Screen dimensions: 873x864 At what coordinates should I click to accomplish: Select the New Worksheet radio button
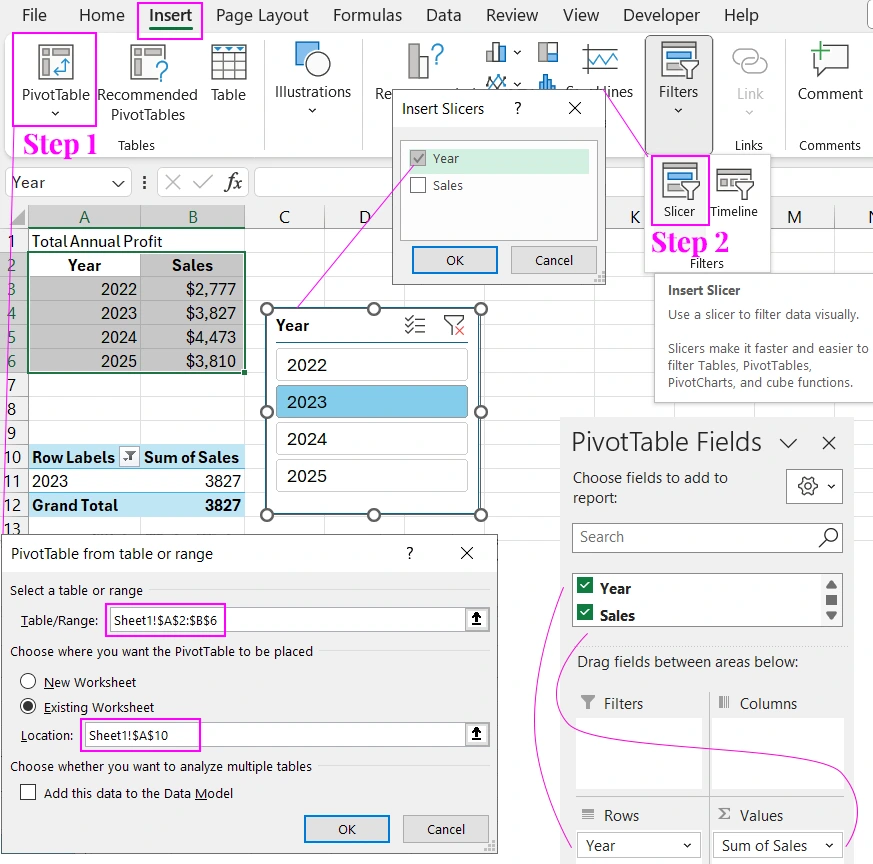coord(27,680)
